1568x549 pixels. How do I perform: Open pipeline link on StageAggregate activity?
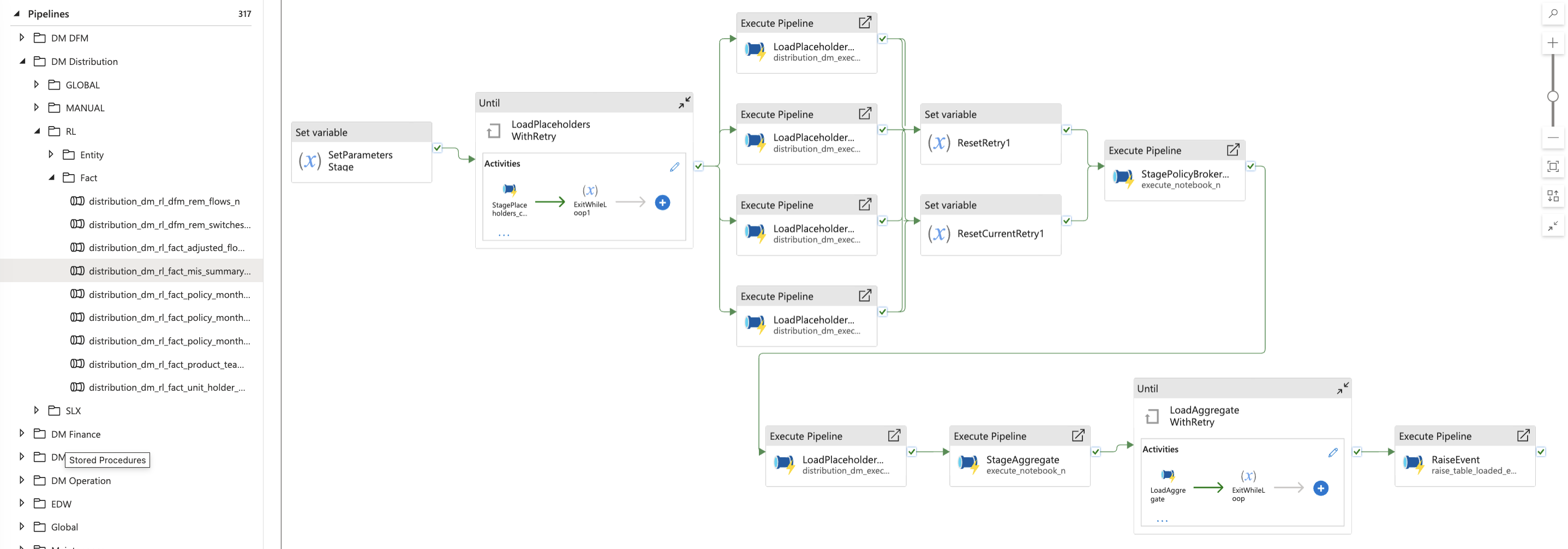1078,435
